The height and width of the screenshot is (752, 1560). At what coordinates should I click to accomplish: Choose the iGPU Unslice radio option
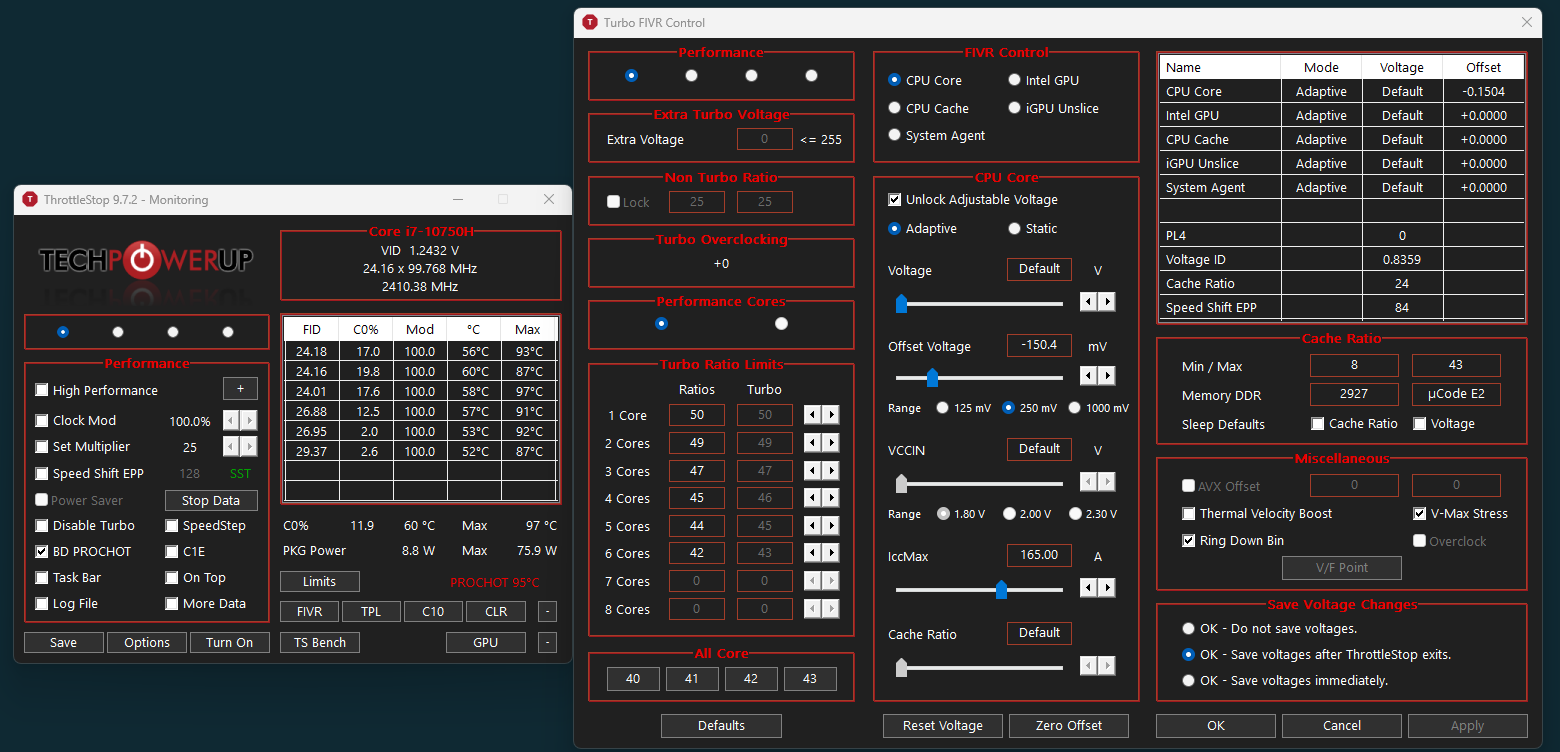pos(1014,108)
